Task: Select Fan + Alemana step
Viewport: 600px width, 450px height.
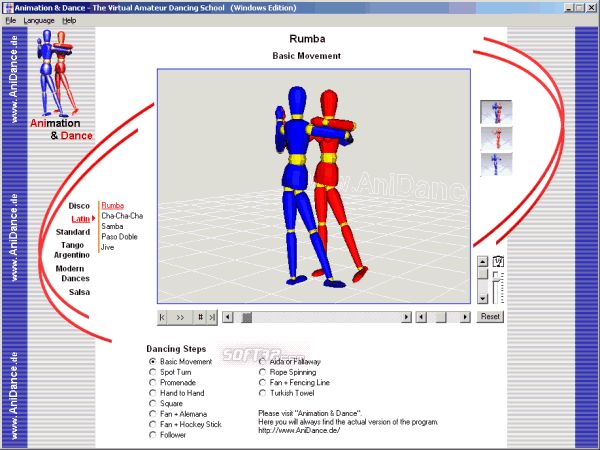Action: (178, 414)
